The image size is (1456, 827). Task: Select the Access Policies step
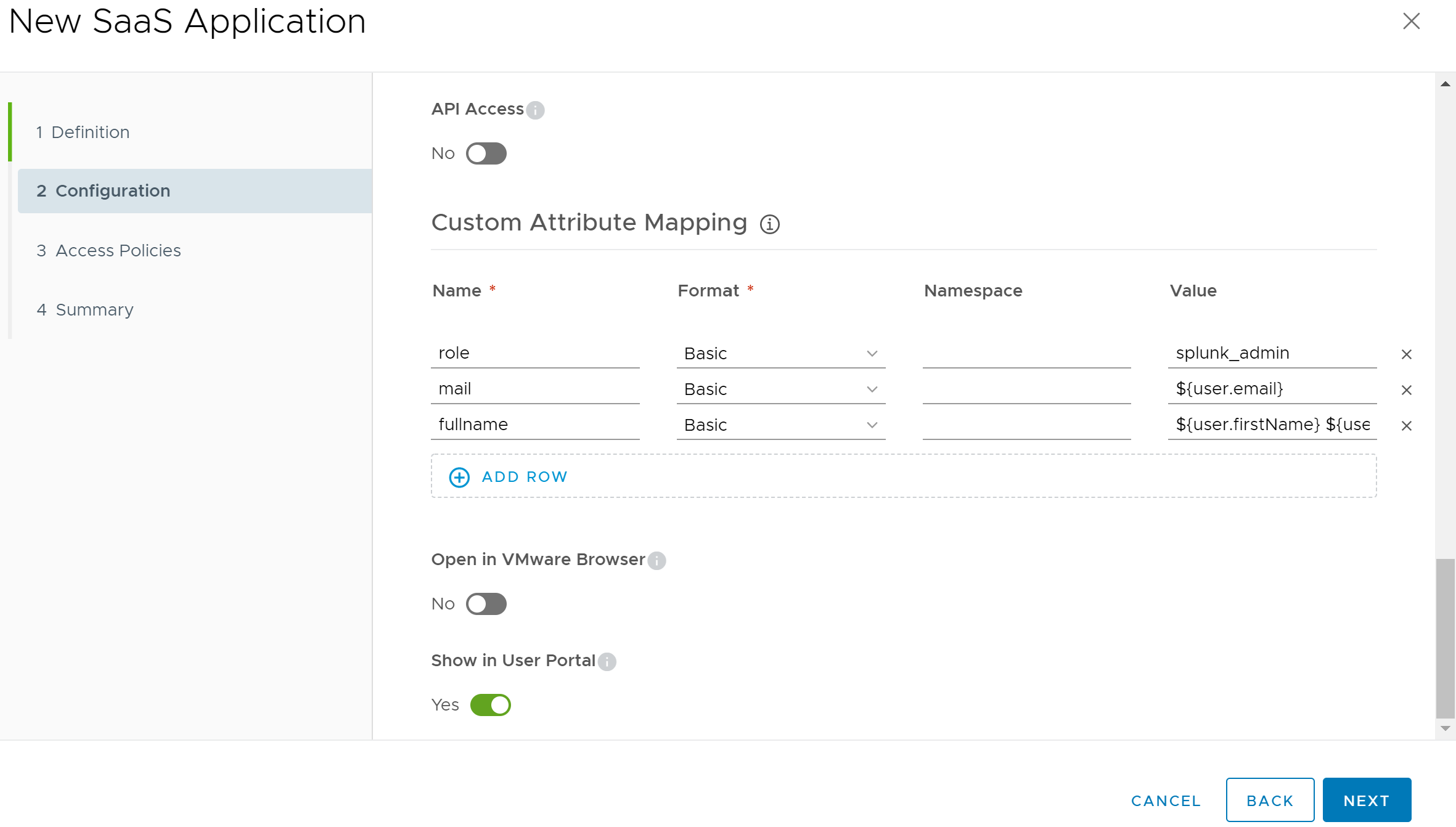point(118,251)
